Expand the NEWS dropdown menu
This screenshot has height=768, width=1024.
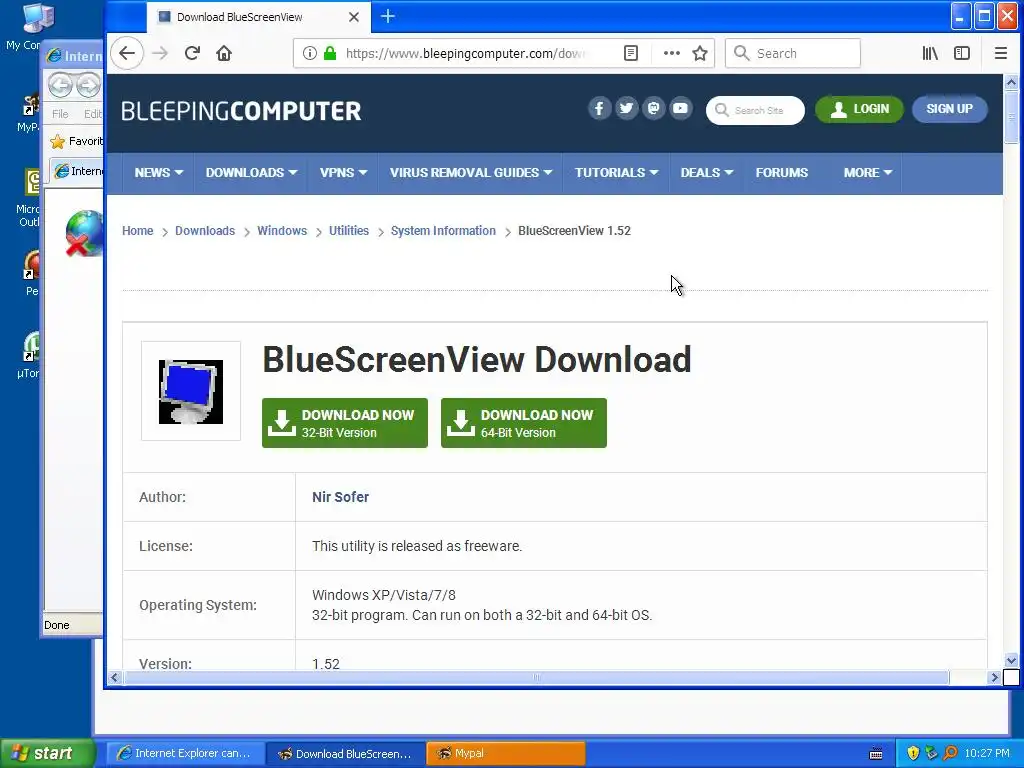tap(159, 173)
